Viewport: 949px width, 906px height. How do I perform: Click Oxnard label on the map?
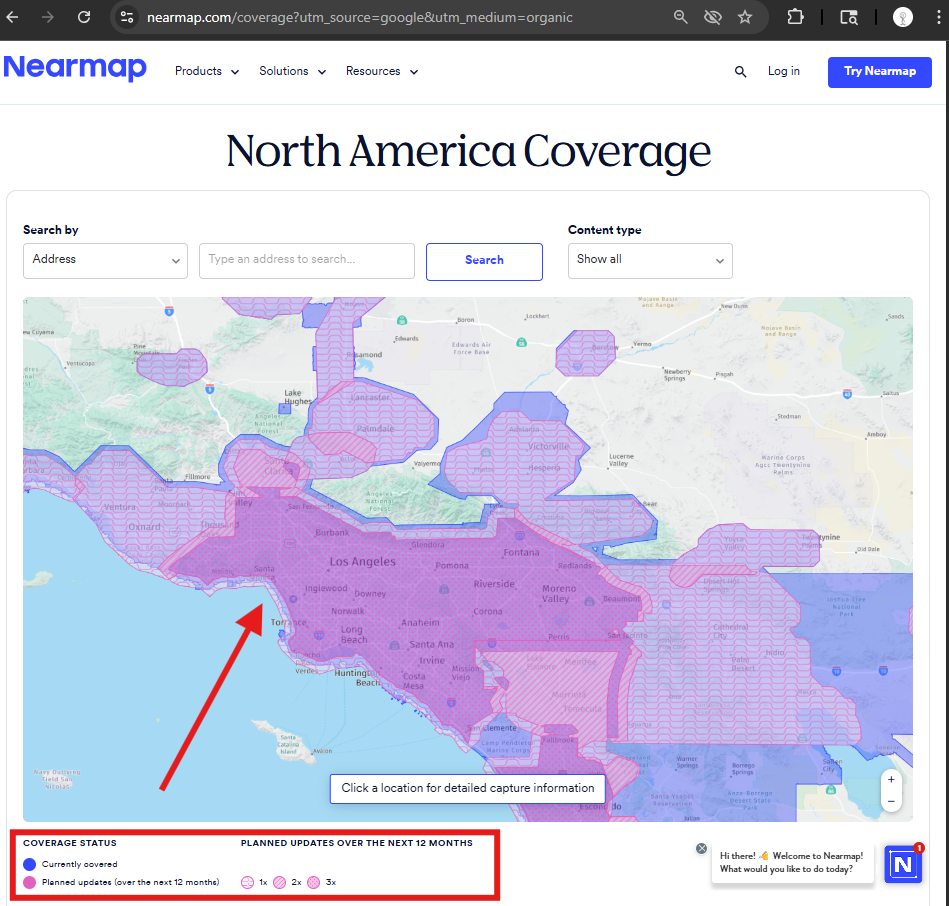click(144, 527)
